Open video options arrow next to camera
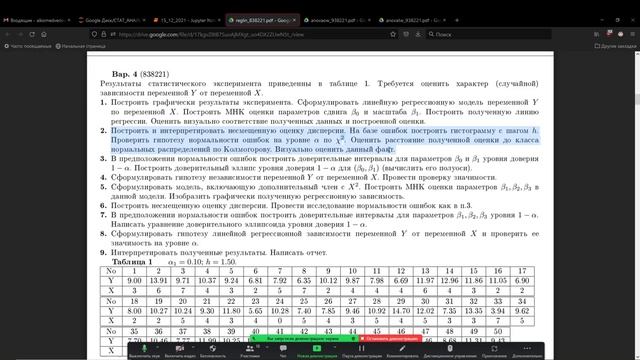 click(193, 347)
